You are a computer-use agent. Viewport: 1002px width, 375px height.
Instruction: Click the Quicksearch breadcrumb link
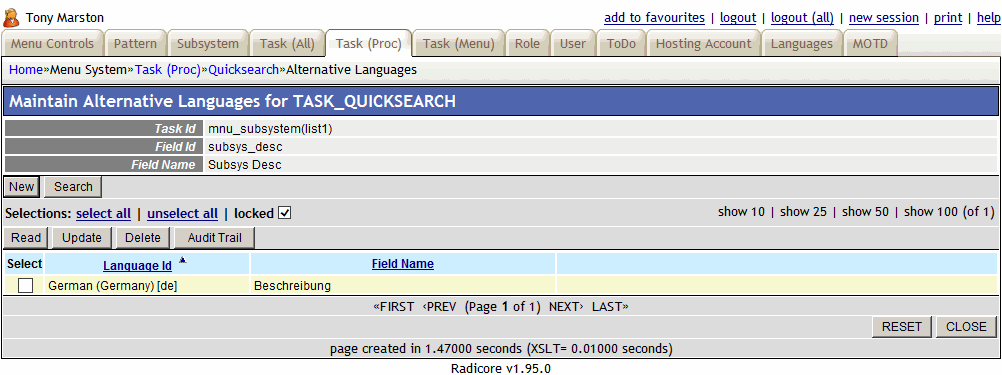click(x=243, y=70)
